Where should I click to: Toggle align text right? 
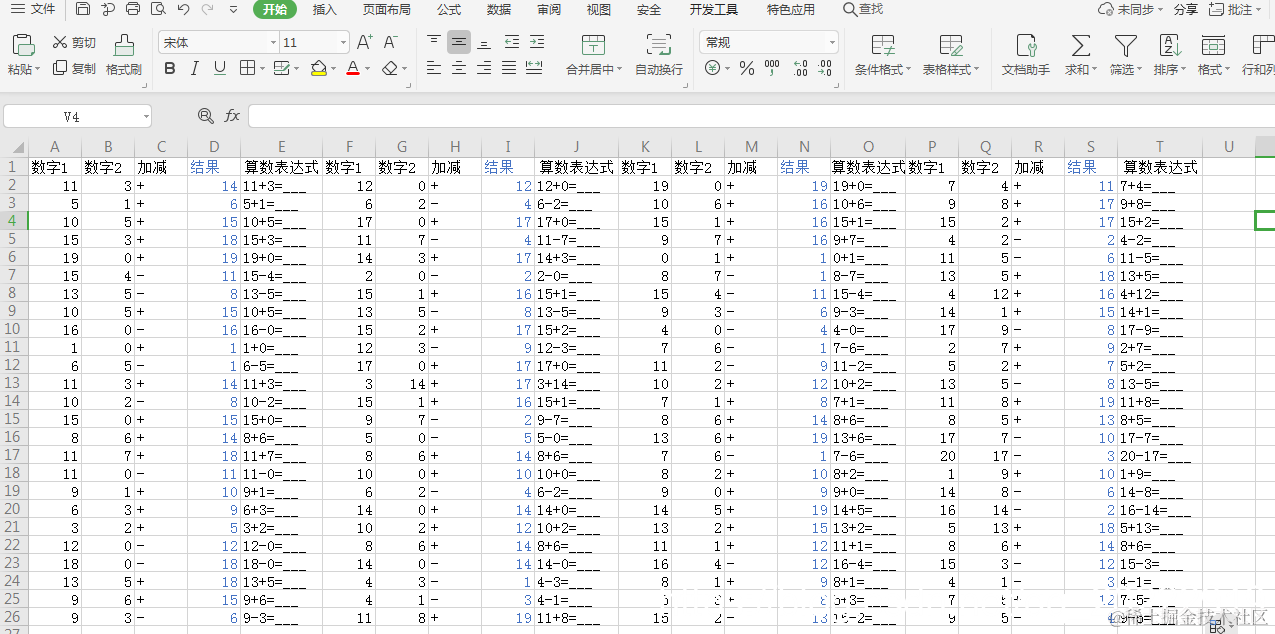484,68
